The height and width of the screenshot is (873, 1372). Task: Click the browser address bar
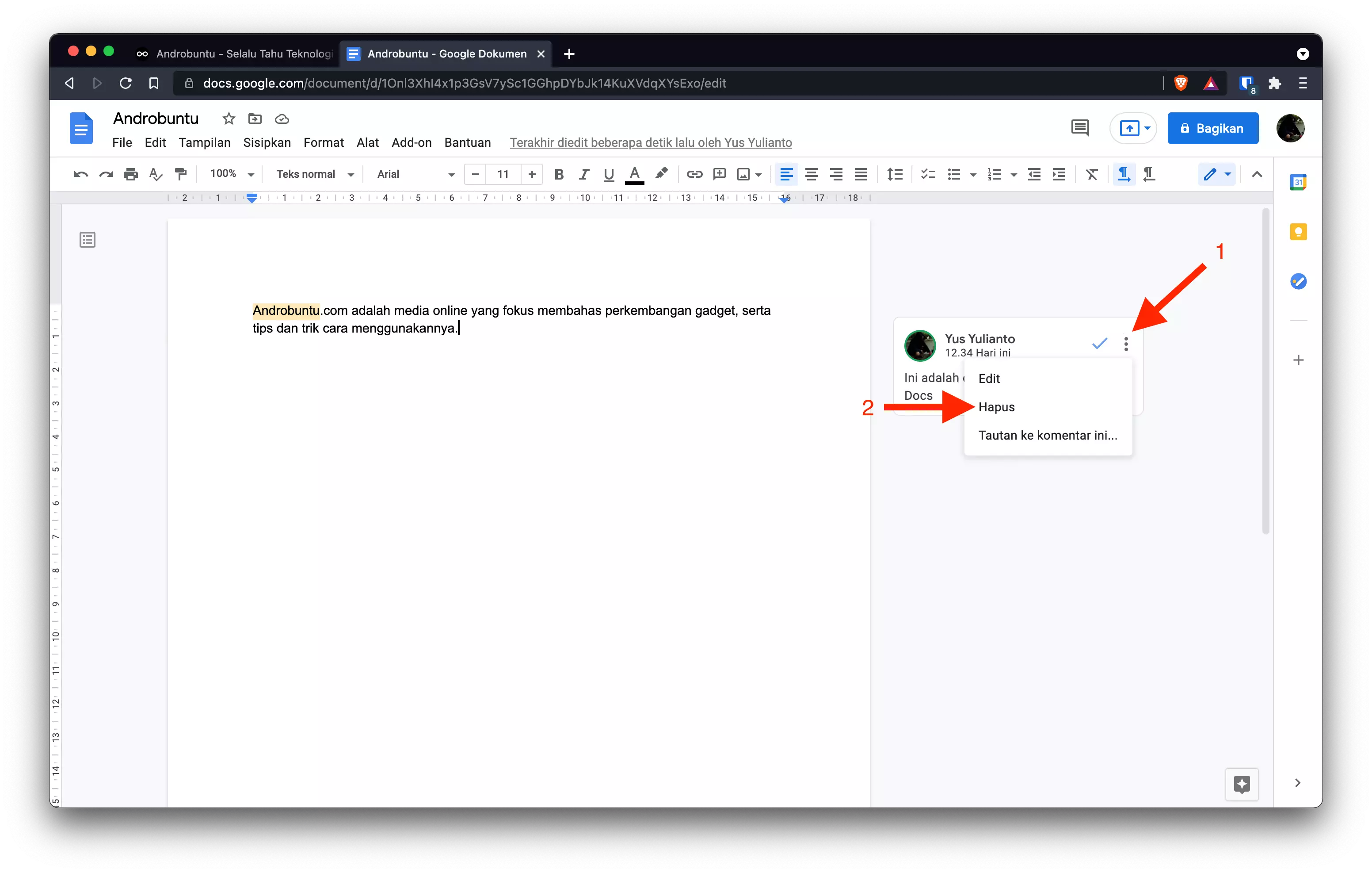point(456,83)
